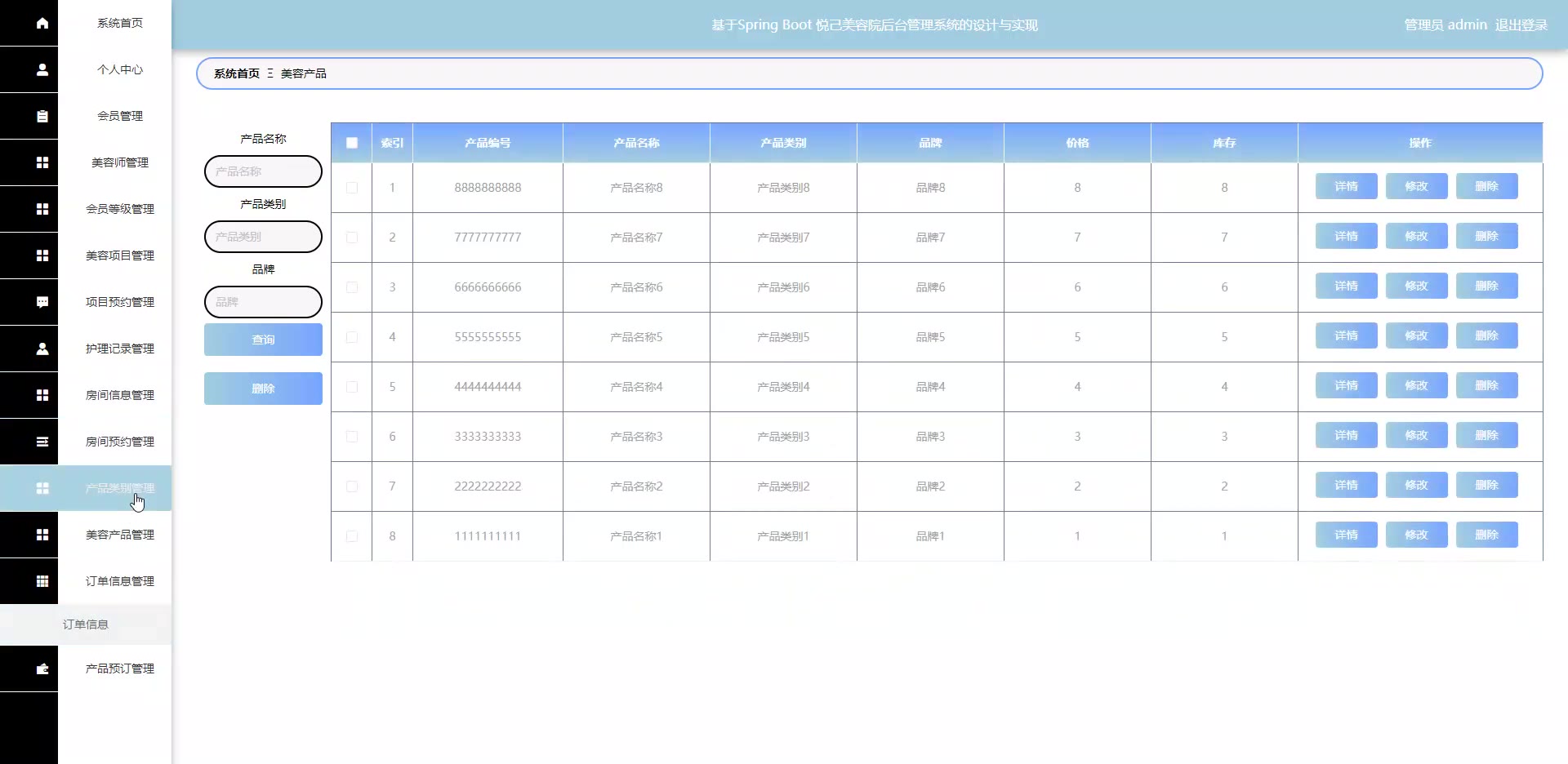The image size is (1568, 764).
Task: Click the grid icon beside 会员等级管理
Action: 42,209
